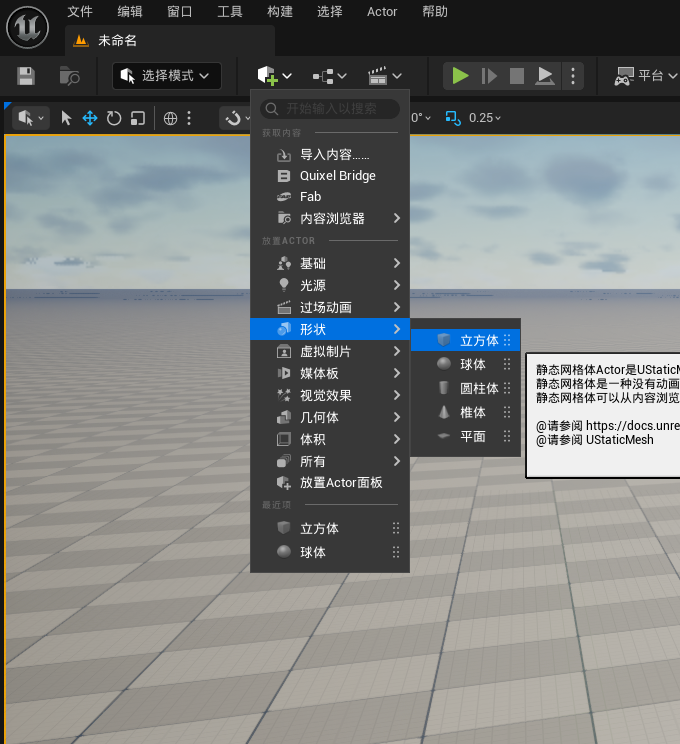The image size is (680, 744).
Task: Toggle scale snapping icon beside 0.25
Action: (x=452, y=118)
